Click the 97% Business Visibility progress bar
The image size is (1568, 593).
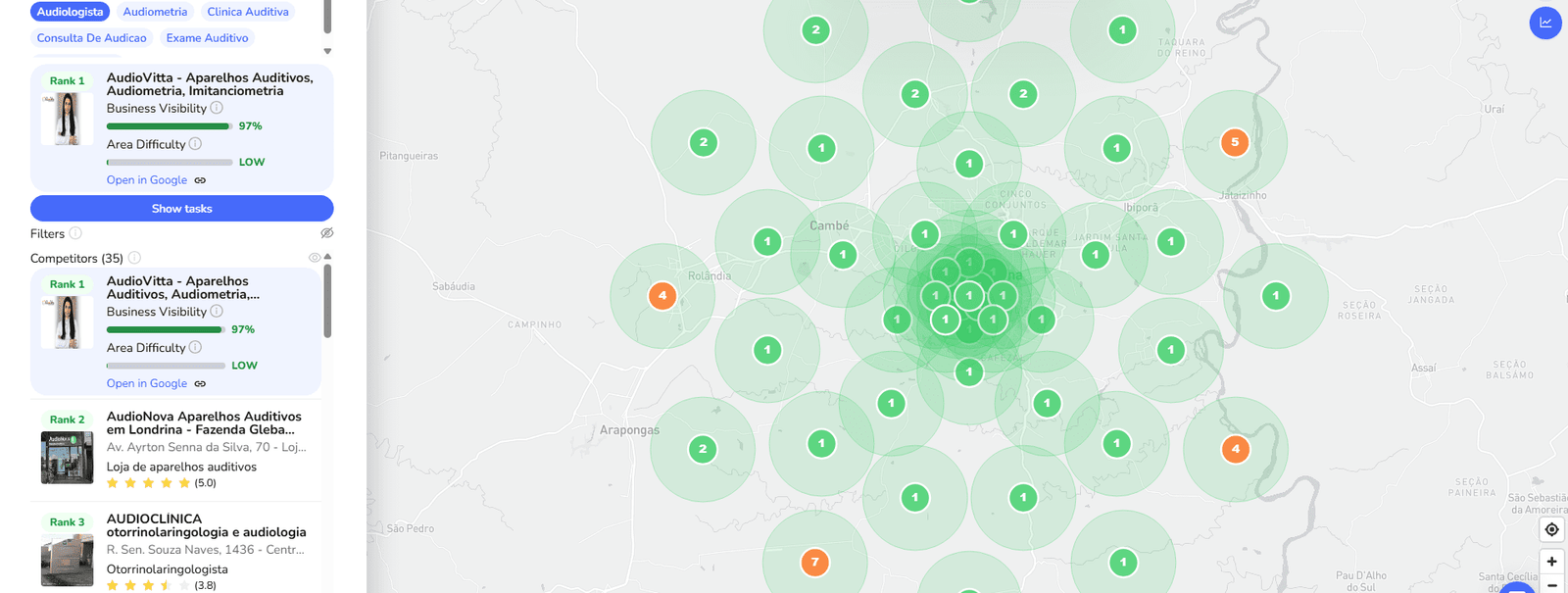click(x=168, y=126)
